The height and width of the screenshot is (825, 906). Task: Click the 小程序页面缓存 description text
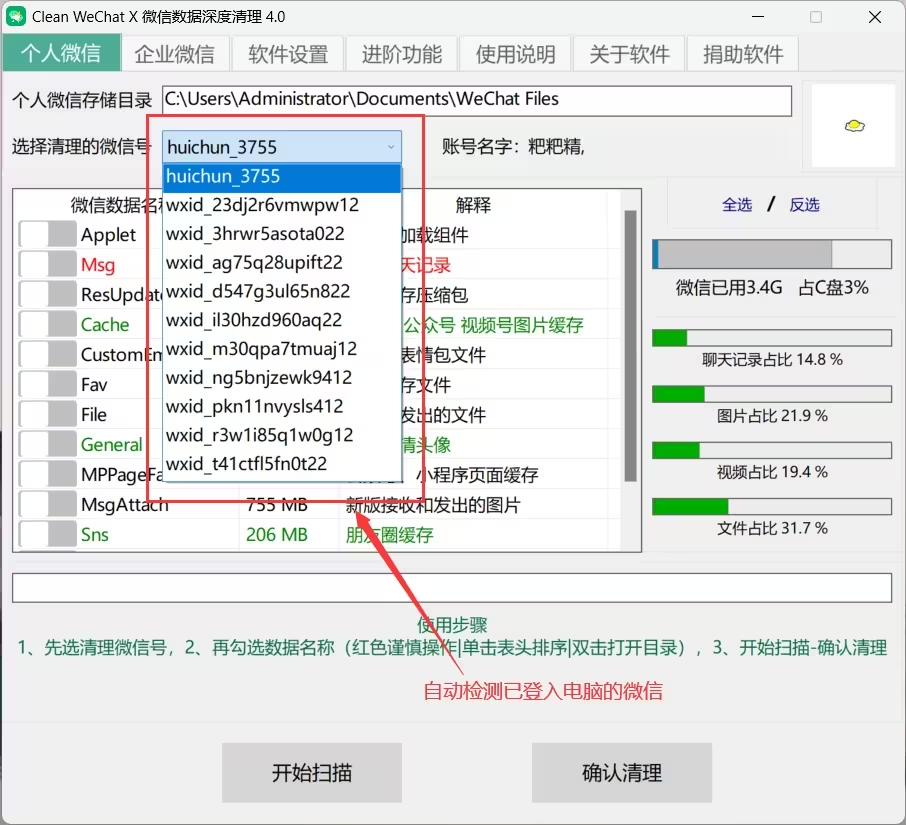477,475
